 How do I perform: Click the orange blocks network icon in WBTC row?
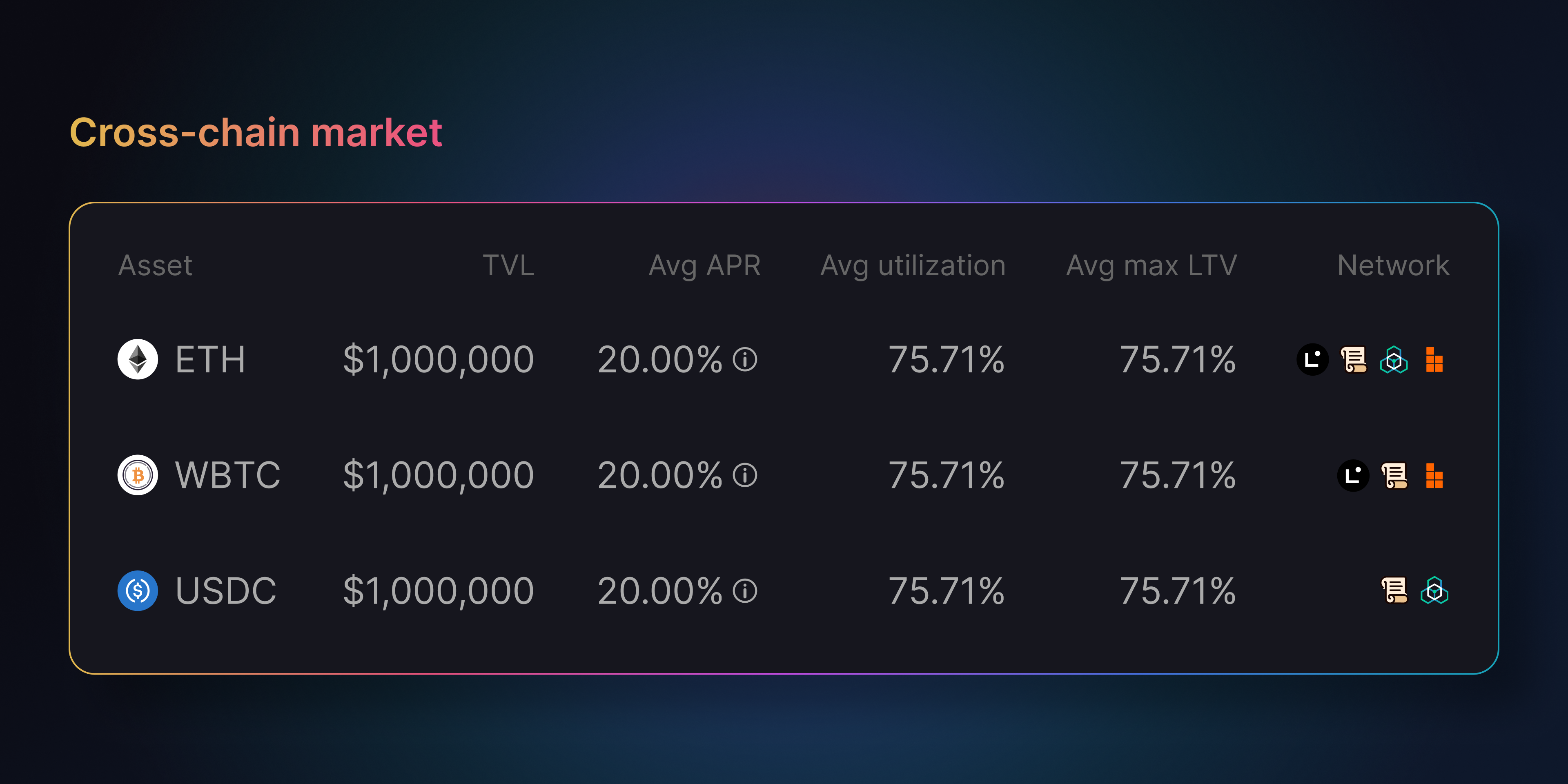1434,475
